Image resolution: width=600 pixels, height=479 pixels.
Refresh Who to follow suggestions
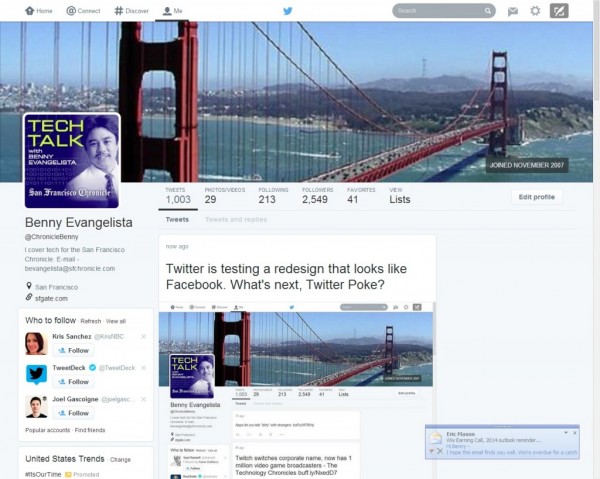(x=91, y=321)
